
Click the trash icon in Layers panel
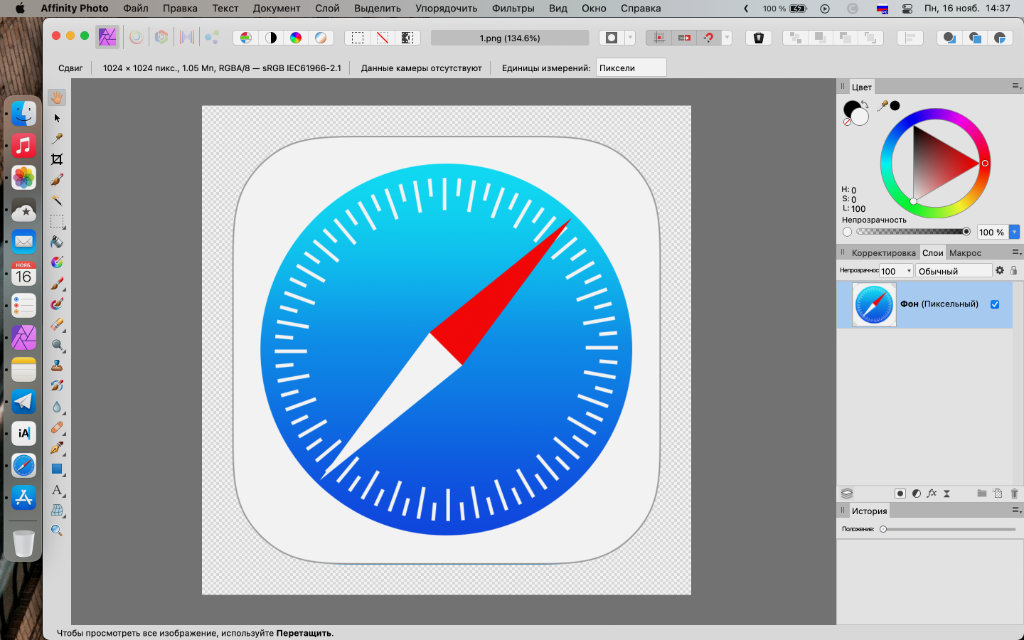point(1014,493)
